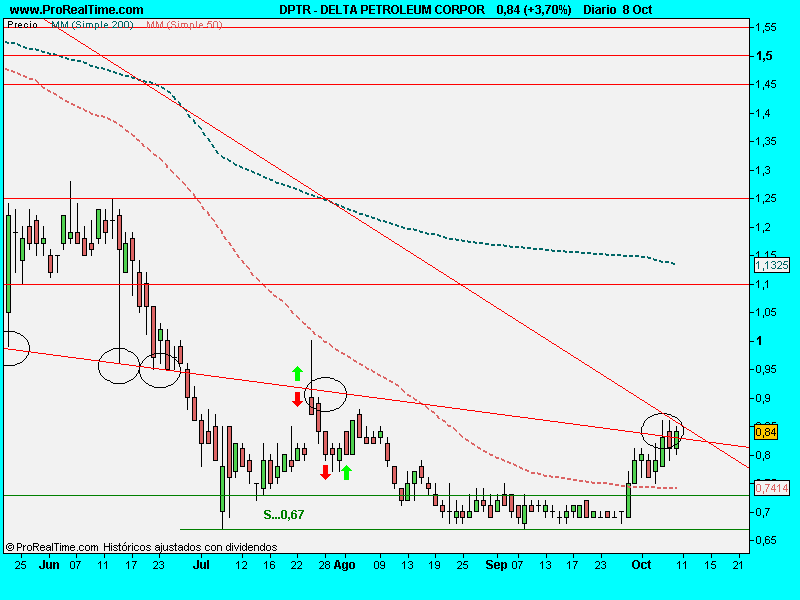Click the 1,2 price axis label
Viewport: 800px width, 600px height.
point(763,227)
